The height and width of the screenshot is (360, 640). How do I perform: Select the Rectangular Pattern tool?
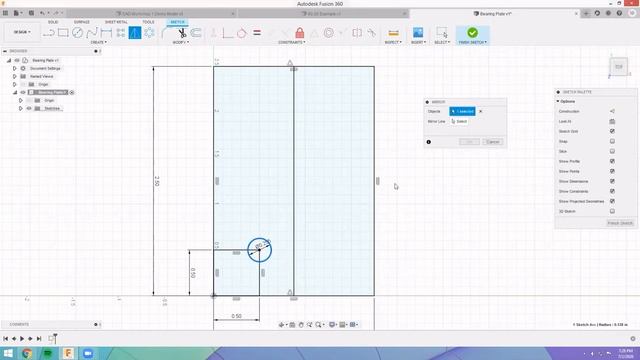(x=121, y=33)
